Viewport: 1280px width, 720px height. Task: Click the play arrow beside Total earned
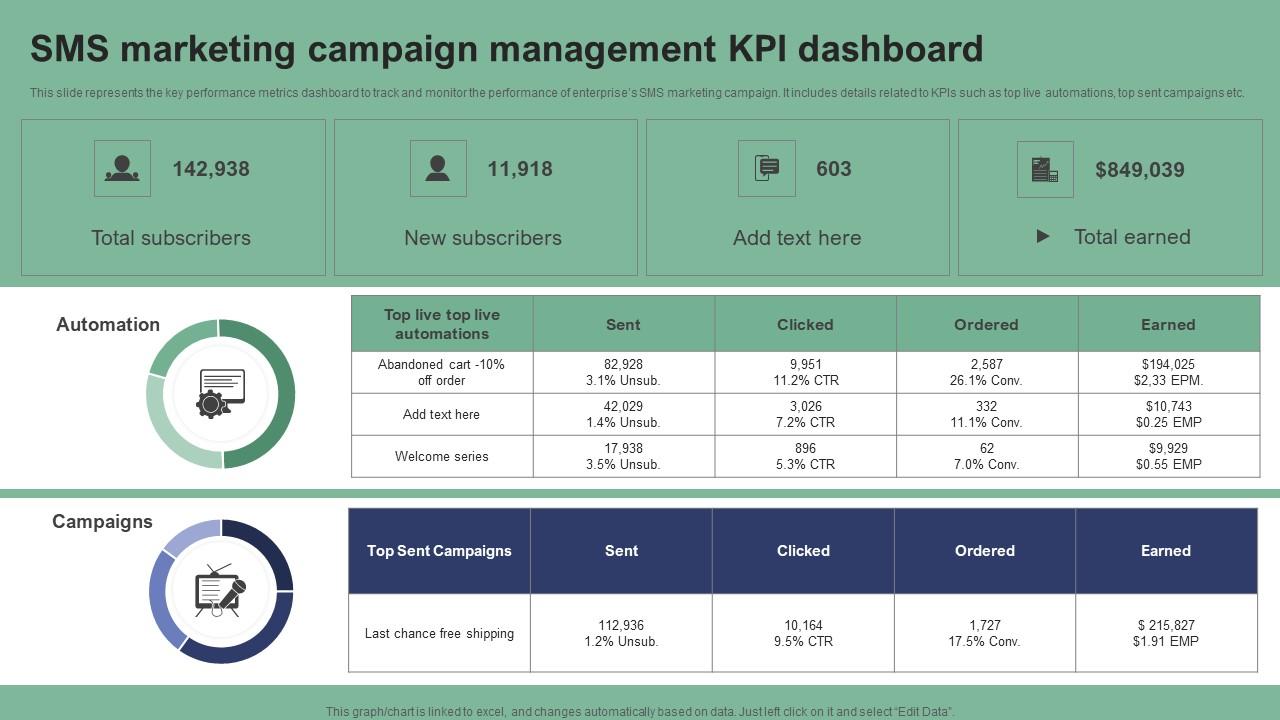[1043, 237]
